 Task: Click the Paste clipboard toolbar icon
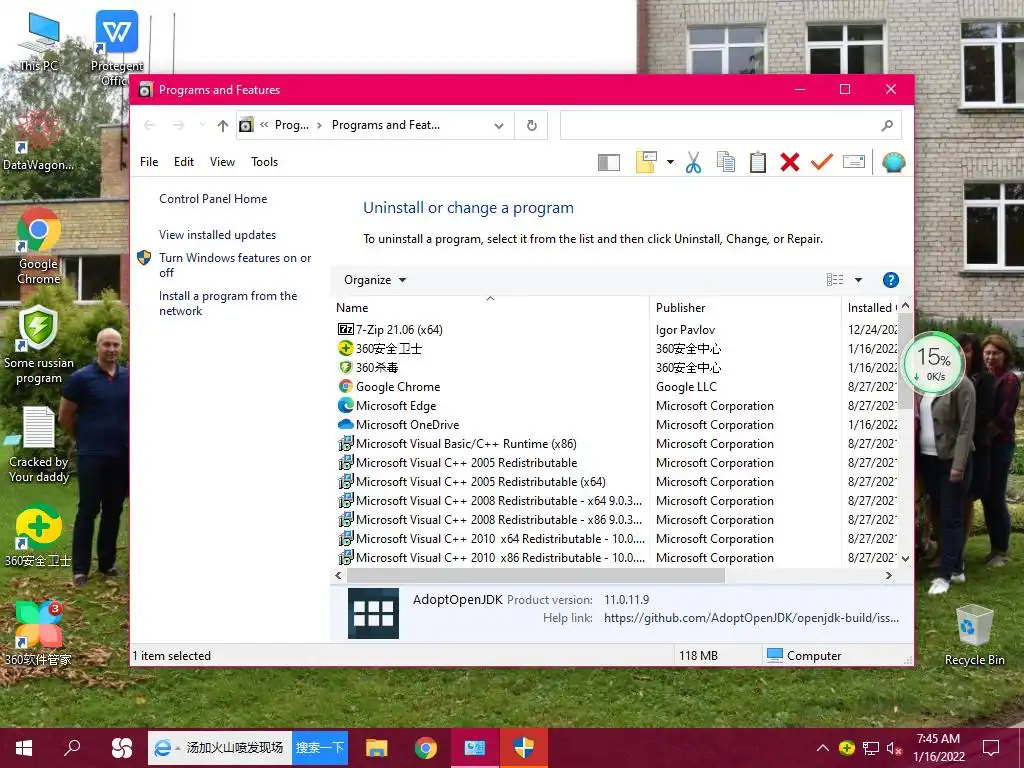pos(758,162)
